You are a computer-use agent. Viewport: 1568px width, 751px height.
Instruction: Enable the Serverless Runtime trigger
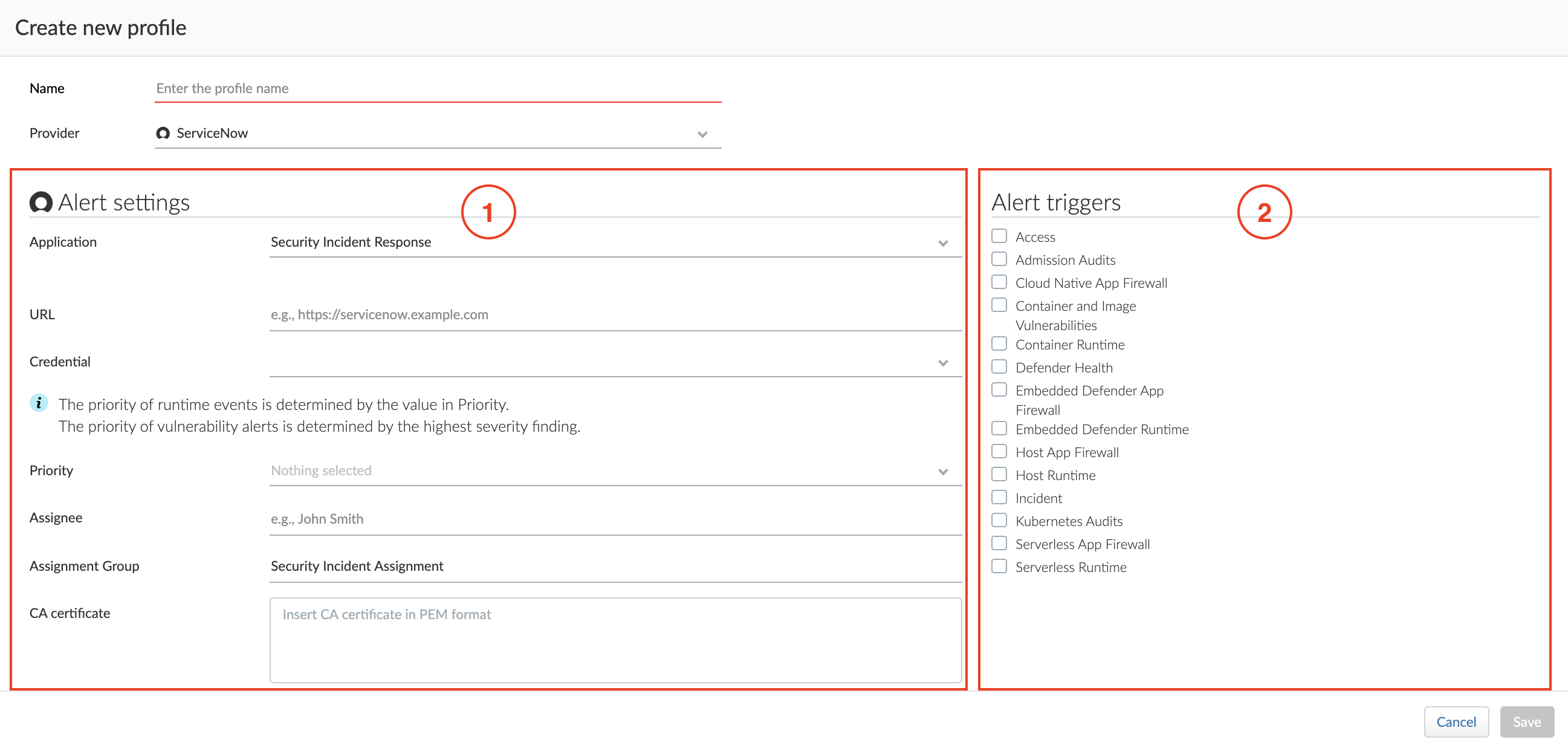pyautogui.click(x=999, y=566)
